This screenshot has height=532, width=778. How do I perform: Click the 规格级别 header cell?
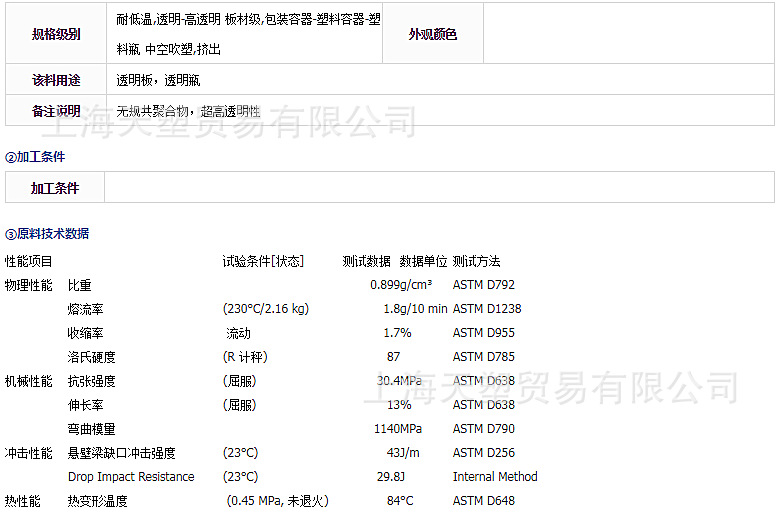pyautogui.click(x=56, y=34)
